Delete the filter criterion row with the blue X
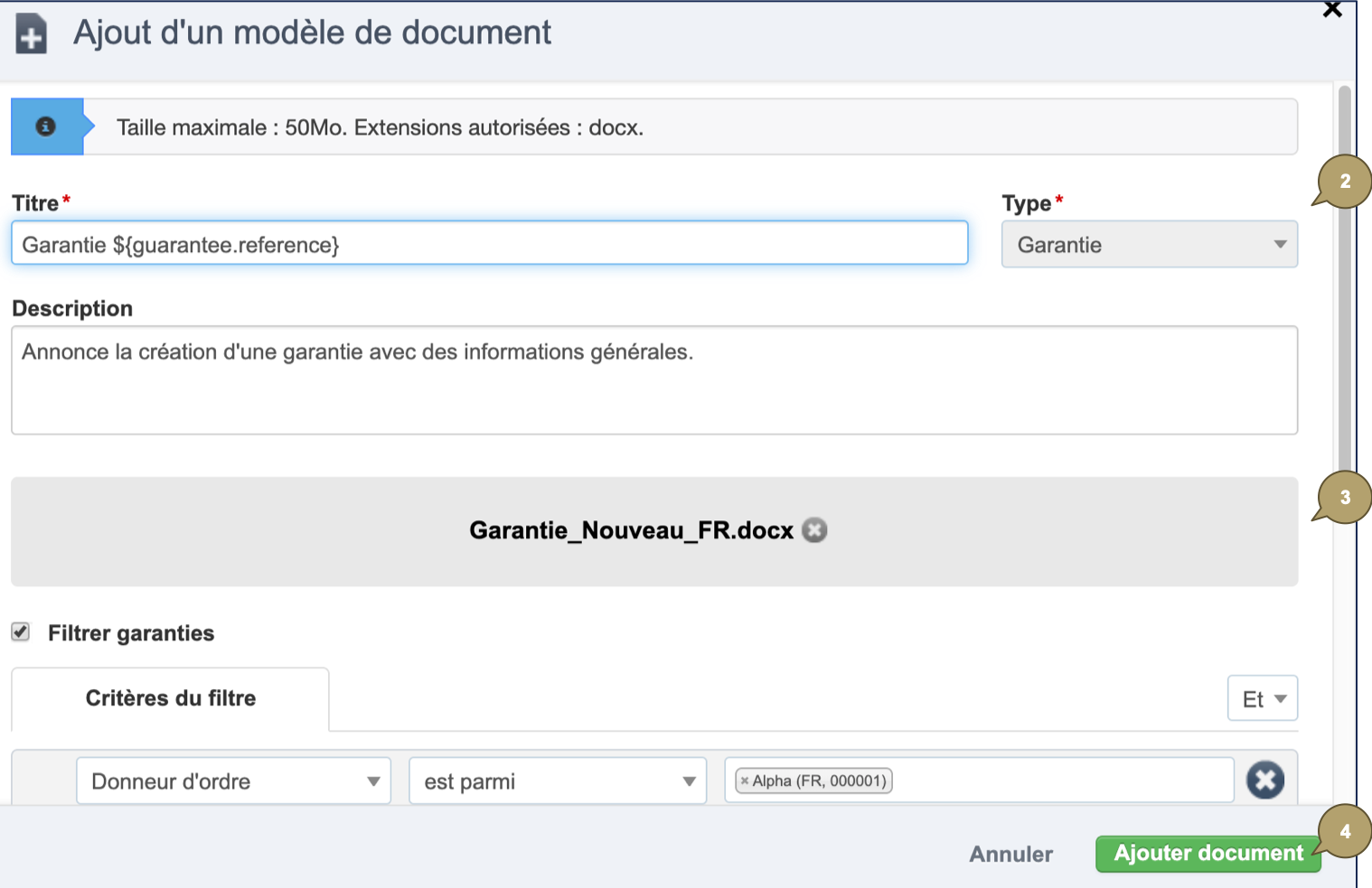Viewport: 1372px width, 888px height. pyautogui.click(x=1265, y=780)
